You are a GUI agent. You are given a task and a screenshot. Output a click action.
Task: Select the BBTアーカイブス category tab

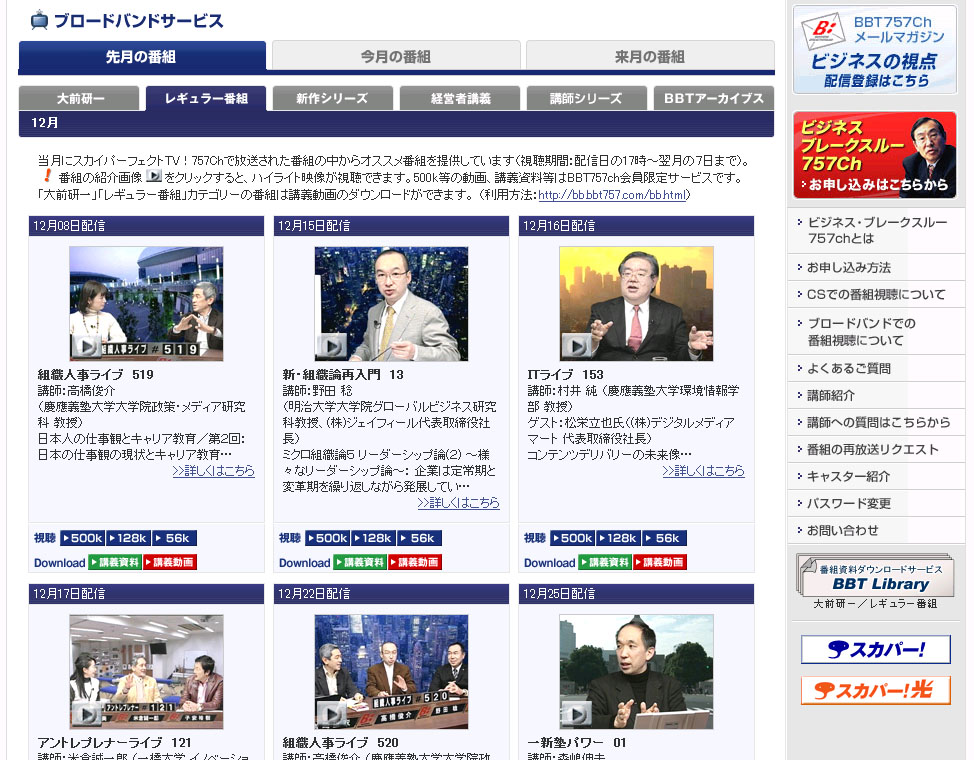point(714,98)
